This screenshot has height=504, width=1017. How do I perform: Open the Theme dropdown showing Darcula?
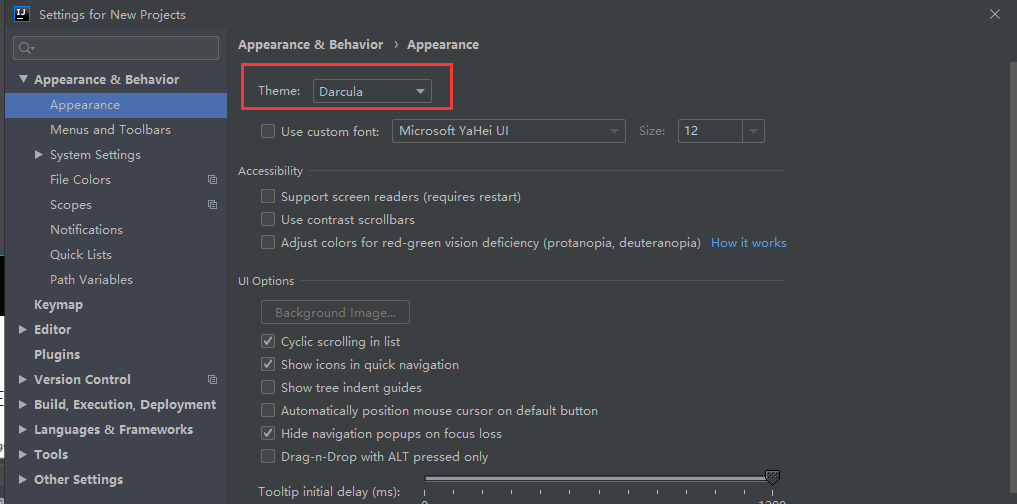(x=372, y=91)
